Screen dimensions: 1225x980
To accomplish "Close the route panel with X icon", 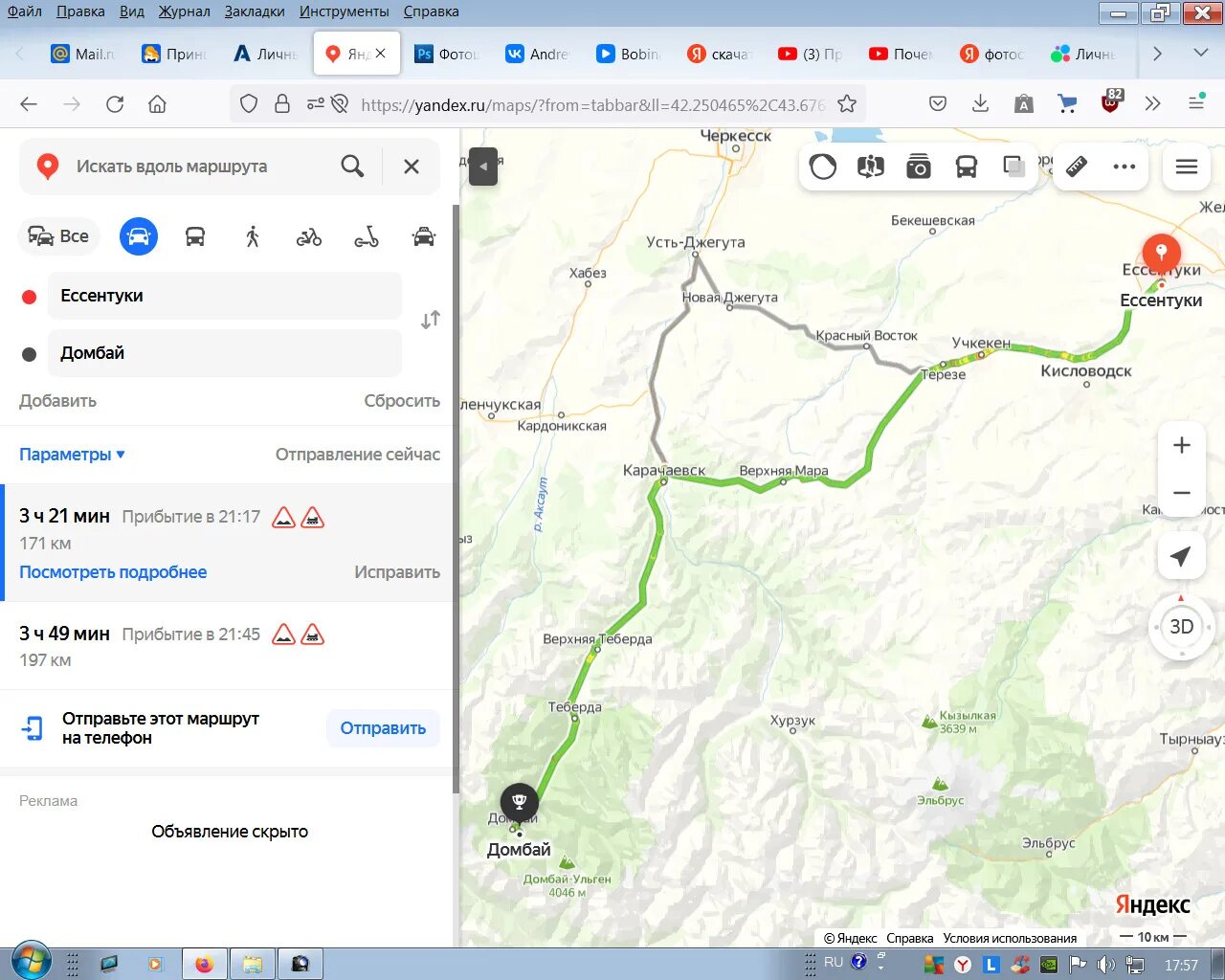I will (x=412, y=167).
